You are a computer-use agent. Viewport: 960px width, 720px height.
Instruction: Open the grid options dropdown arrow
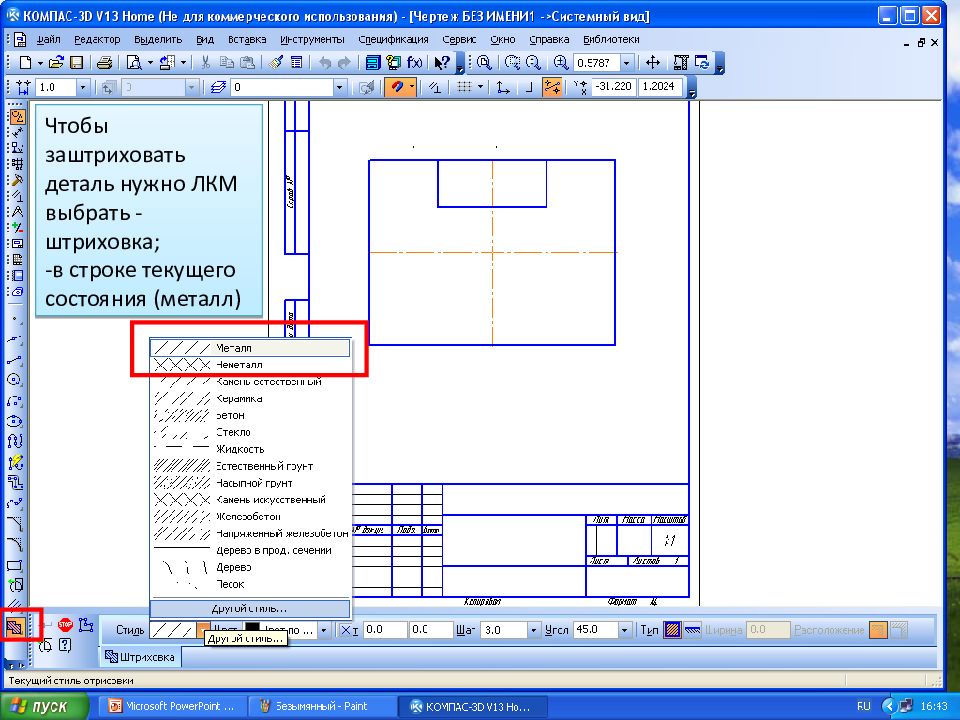point(480,88)
